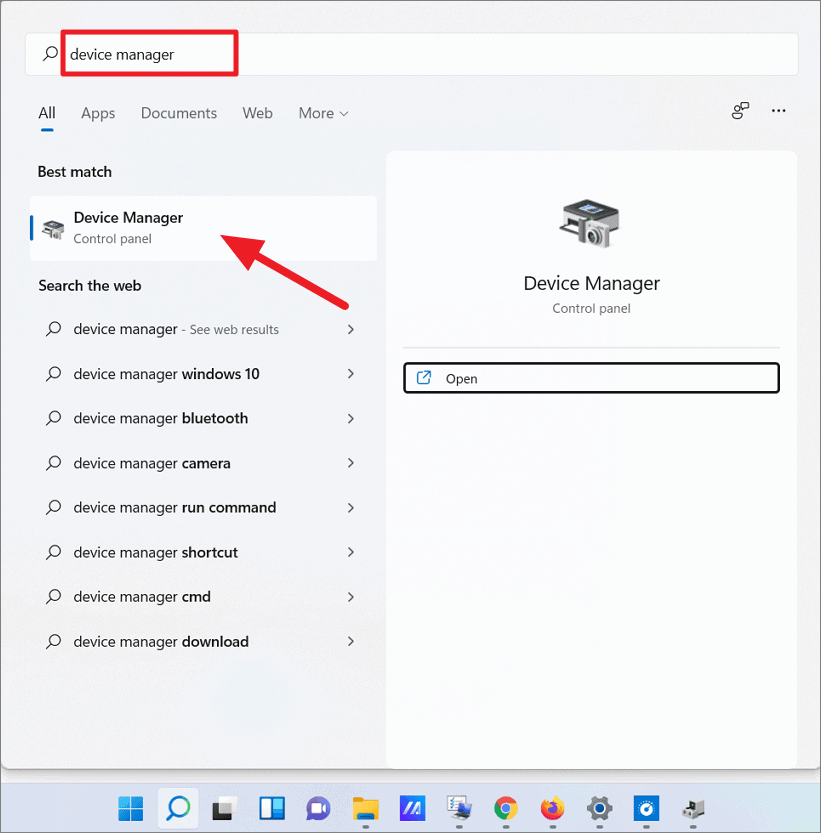Click the magnifier beside 'device manager cmd'
The width and height of the screenshot is (821, 833).
click(x=52, y=597)
